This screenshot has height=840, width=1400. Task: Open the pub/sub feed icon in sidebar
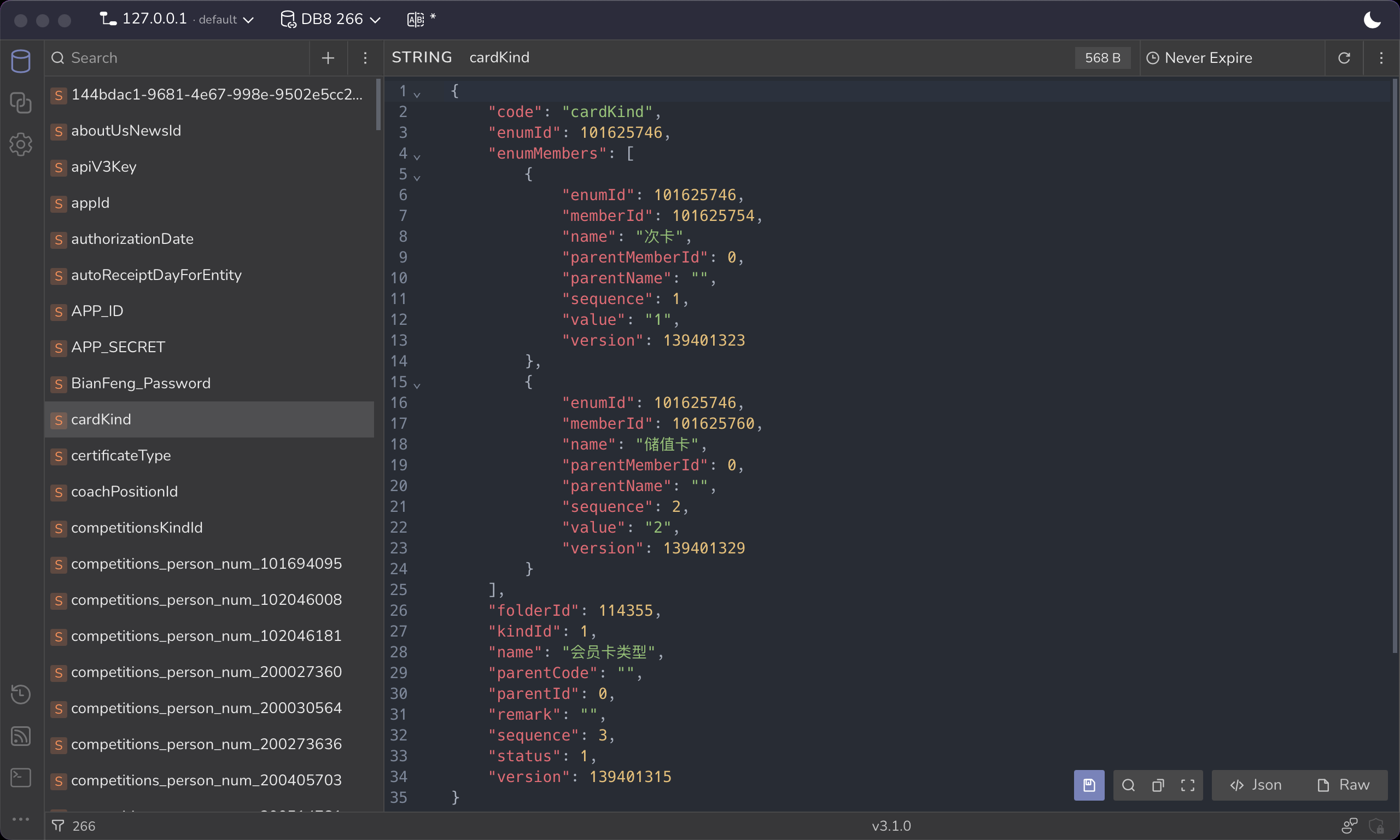[21, 736]
